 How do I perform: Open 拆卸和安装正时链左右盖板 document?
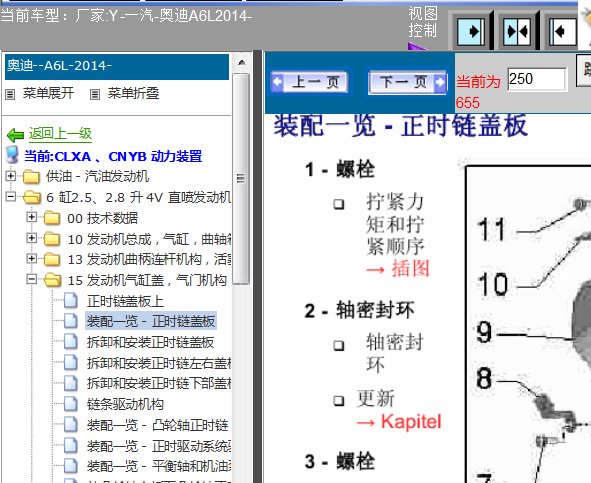(x=159, y=363)
